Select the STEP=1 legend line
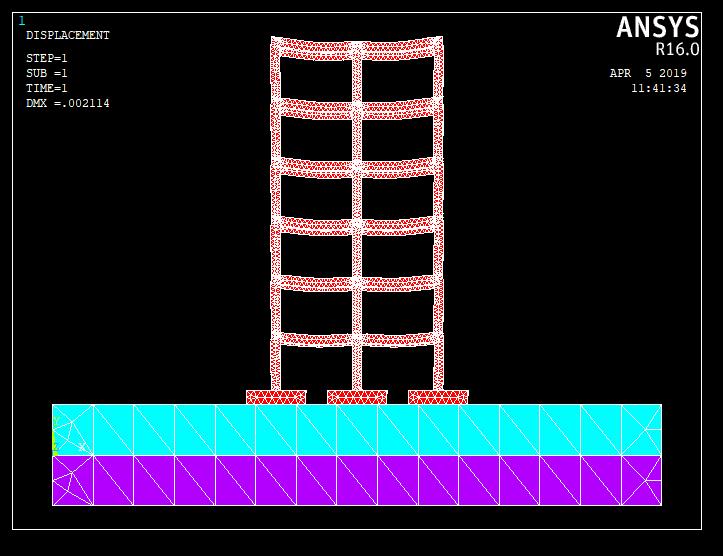Viewport: 723px width, 556px height. pos(47,58)
